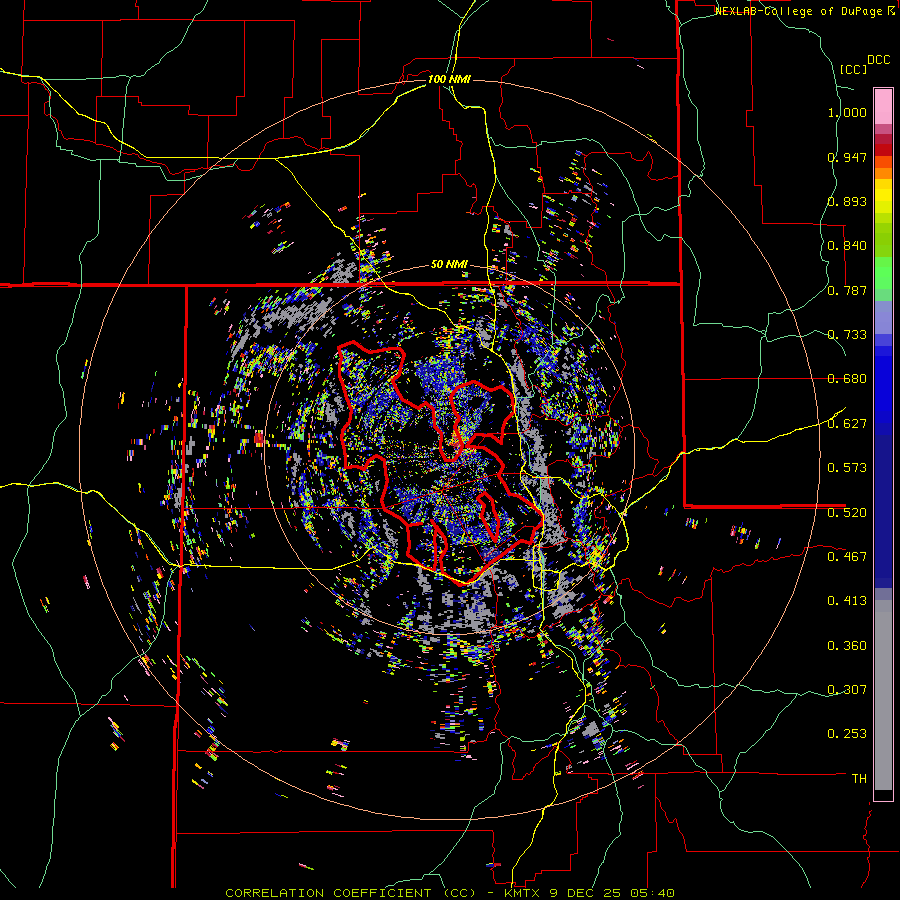Select the 0.627 scale value
Image resolution: width=900 pixels, height=900 pixels.
[x=847, y=424]
